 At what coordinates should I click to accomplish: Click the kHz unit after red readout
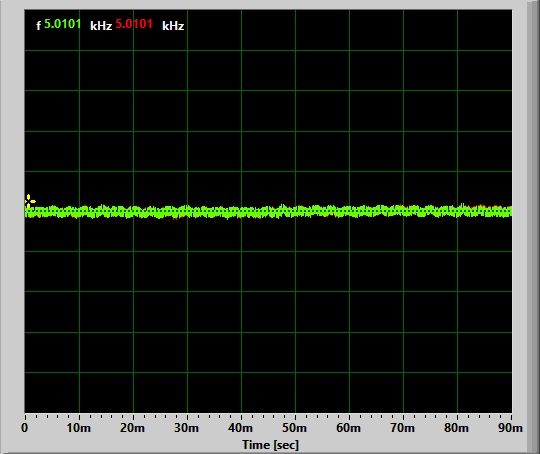coord(173,26)
